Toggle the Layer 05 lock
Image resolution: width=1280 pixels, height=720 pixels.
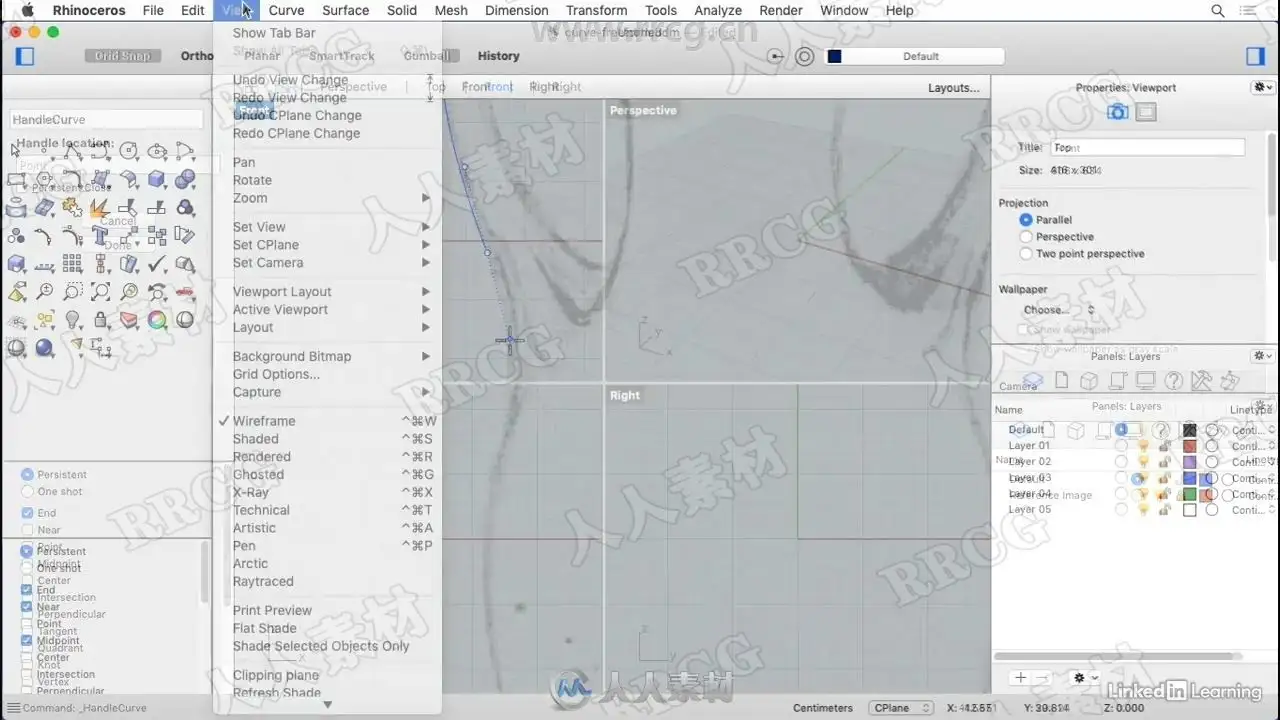click(x=1164, y=510)
